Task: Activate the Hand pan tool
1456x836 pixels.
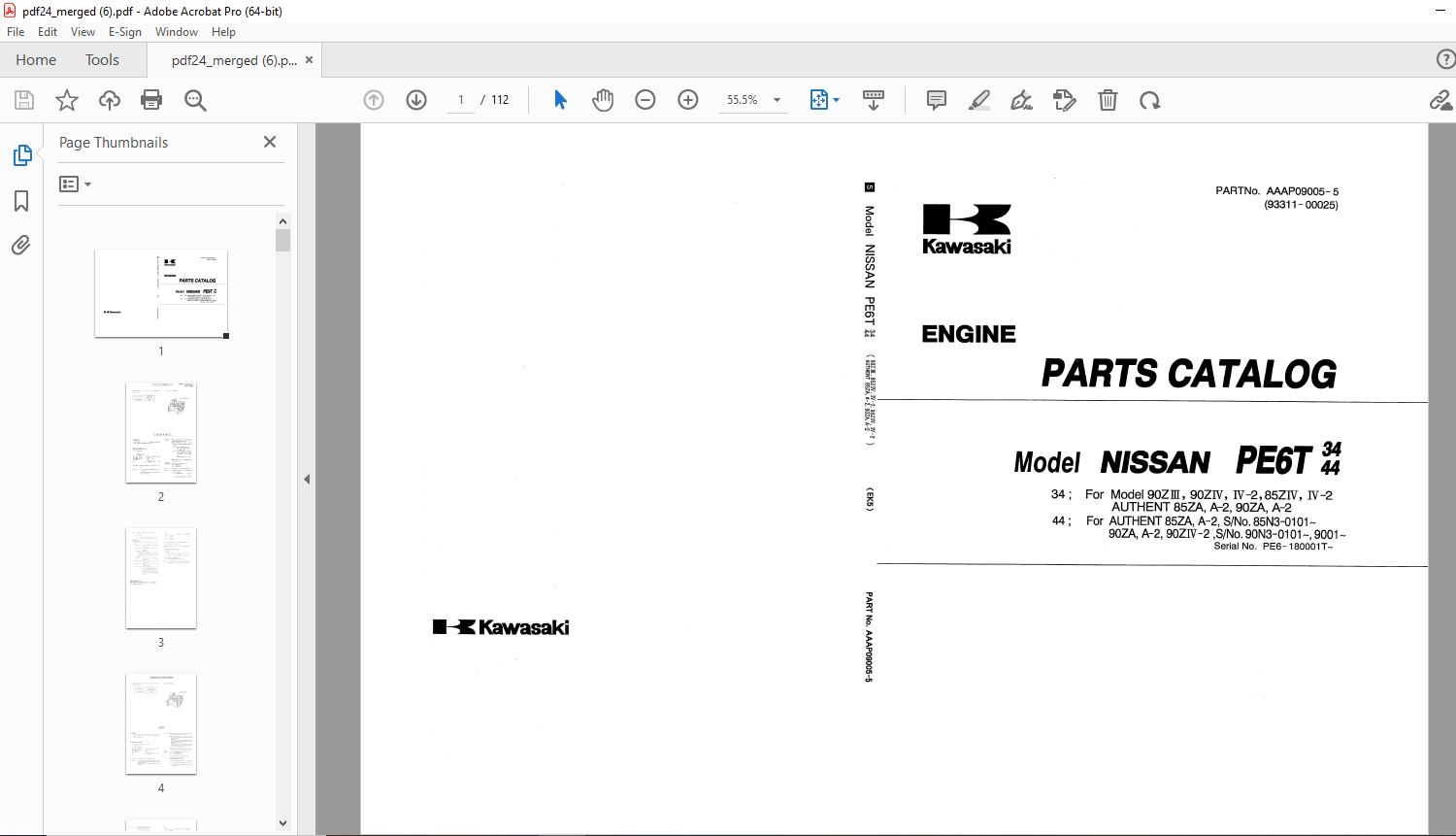Action: click(603, 100)
